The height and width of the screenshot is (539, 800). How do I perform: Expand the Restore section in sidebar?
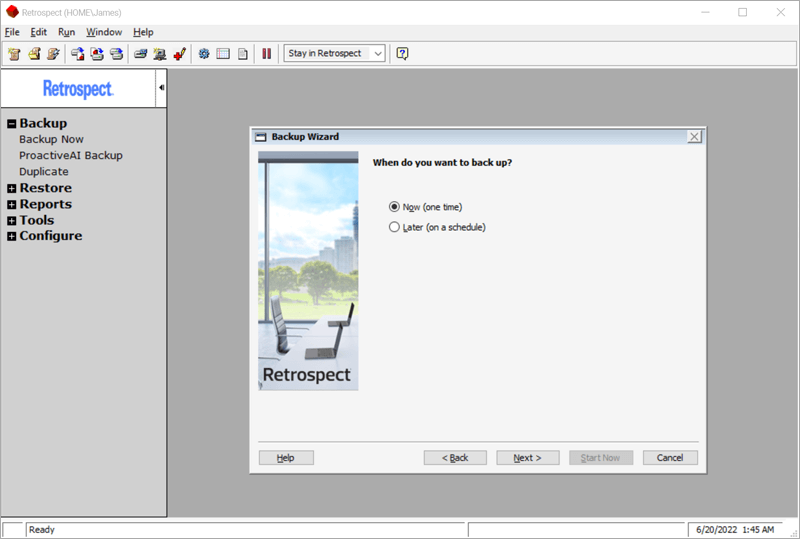pyautogui.click(x=12, y=188)
